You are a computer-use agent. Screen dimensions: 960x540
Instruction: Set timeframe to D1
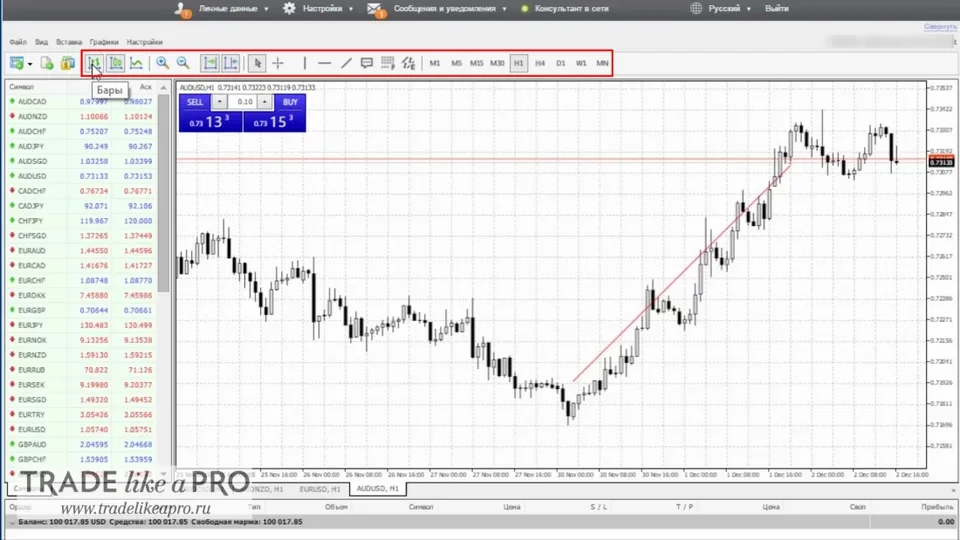pos(561,63)
